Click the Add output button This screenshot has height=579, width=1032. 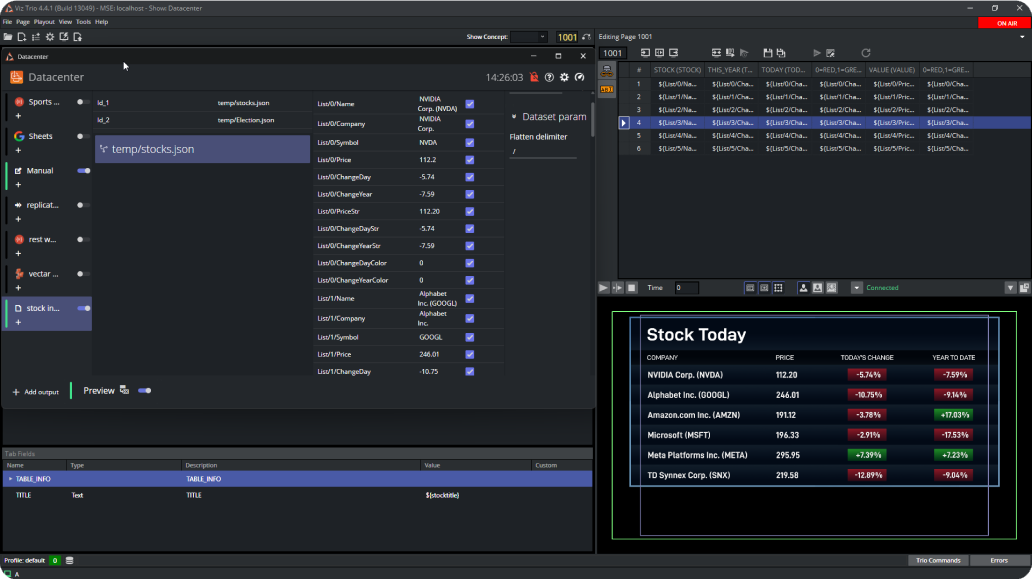(36, 392)
